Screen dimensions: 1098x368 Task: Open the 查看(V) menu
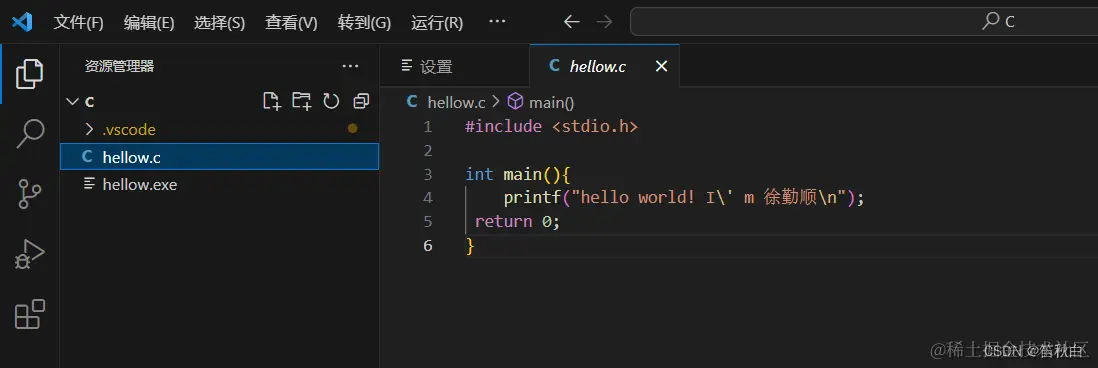[291, 22]
